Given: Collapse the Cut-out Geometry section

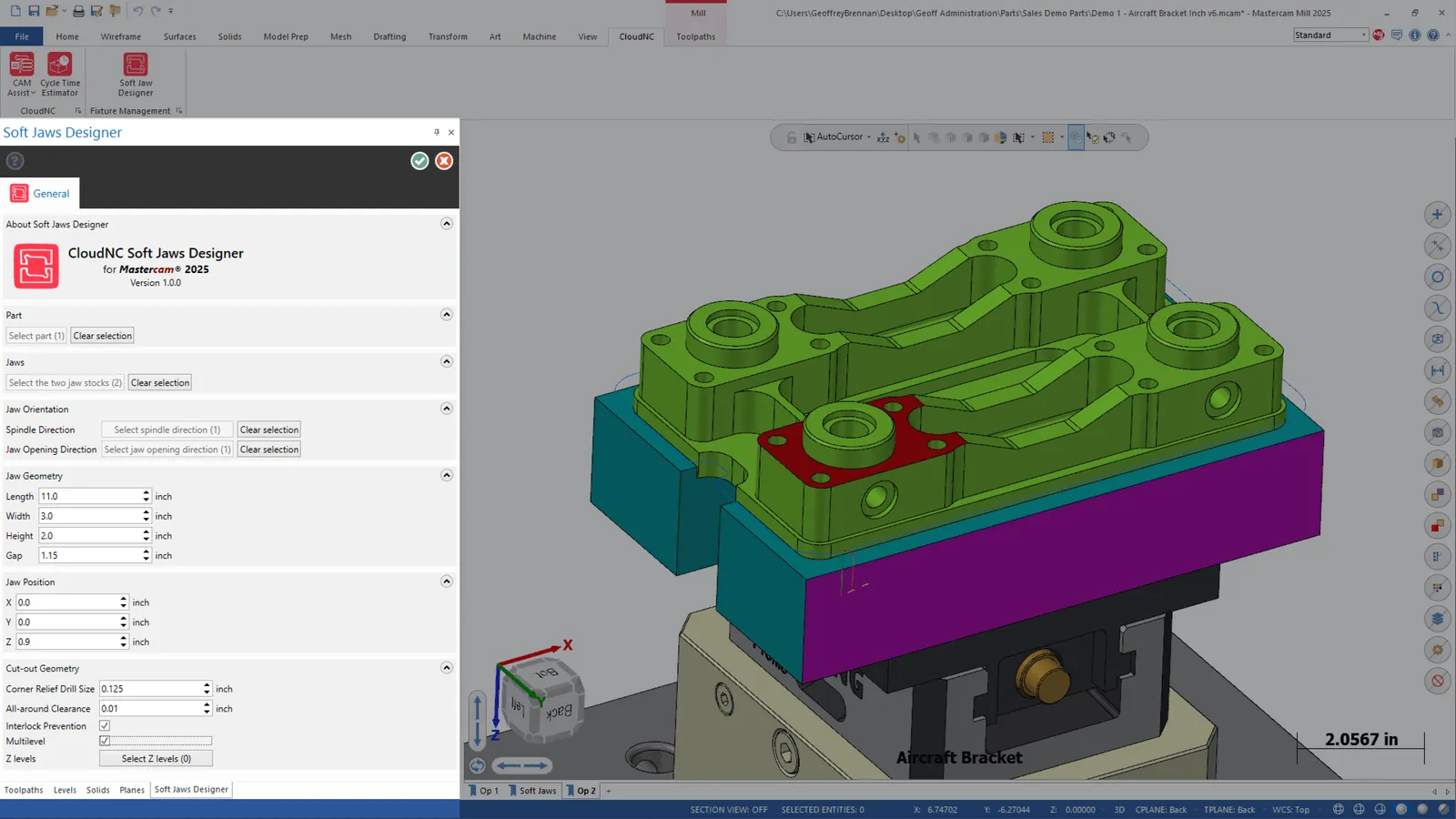Looking at the screenshot, I should click(x=447, y=668).
